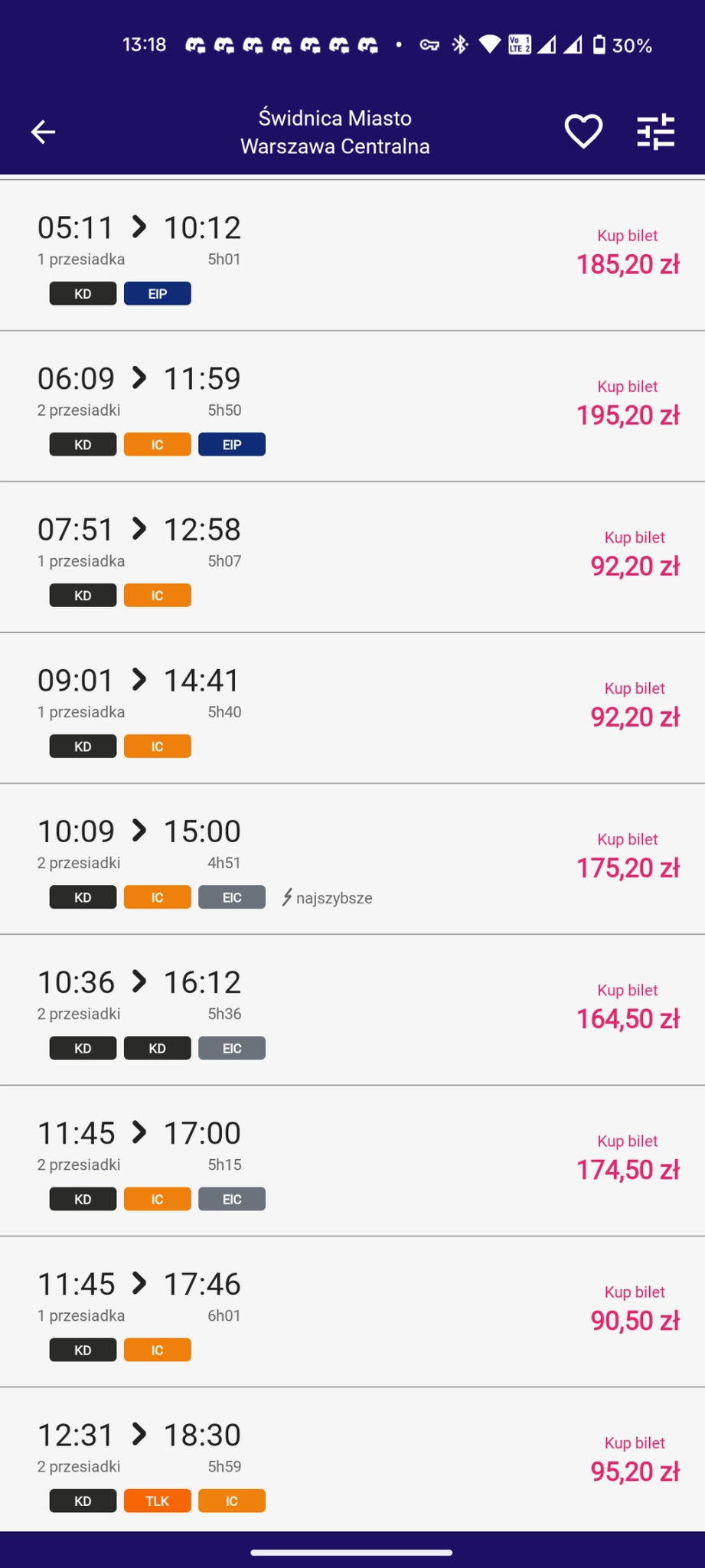Viewport: 705px width, 1568px height.
Task: Tap the back arrow icon
Action: click(x=43, y=132)
